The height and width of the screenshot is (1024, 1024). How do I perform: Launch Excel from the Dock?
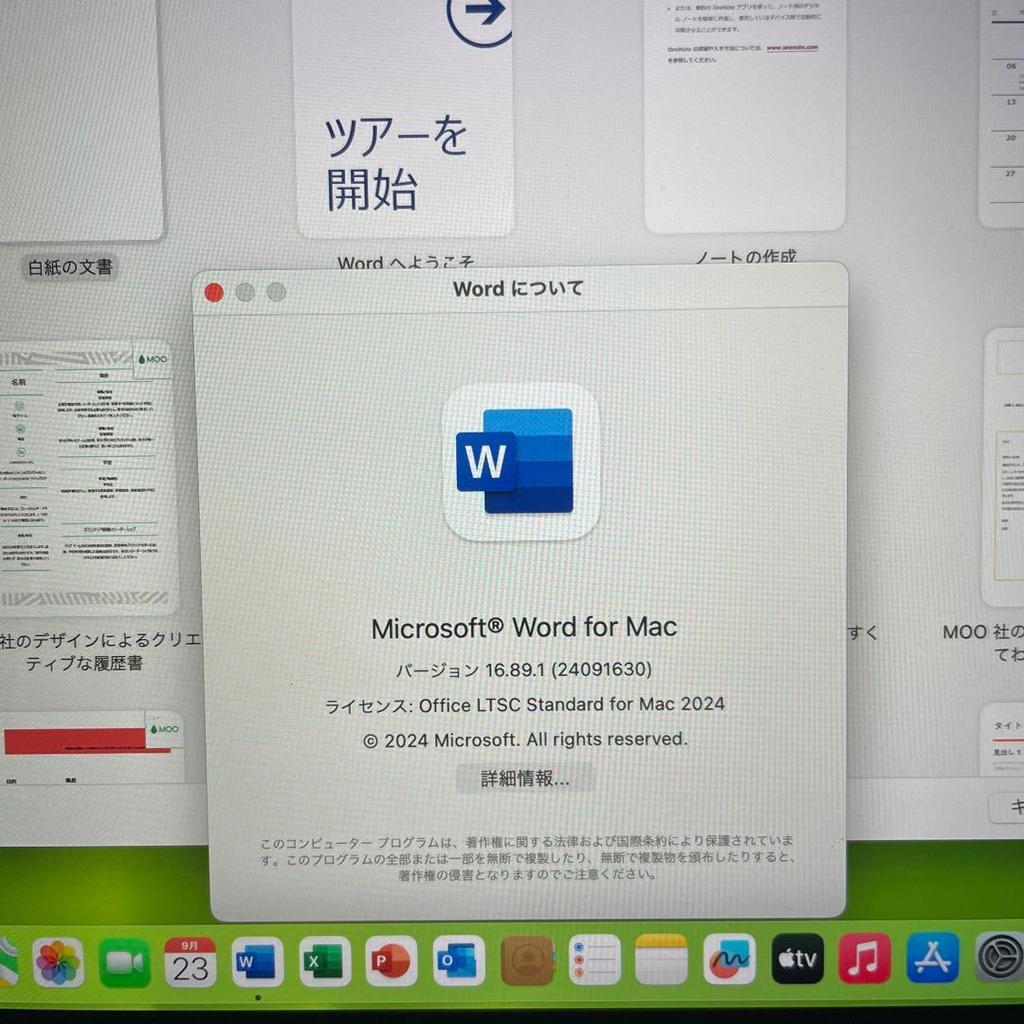325,961
